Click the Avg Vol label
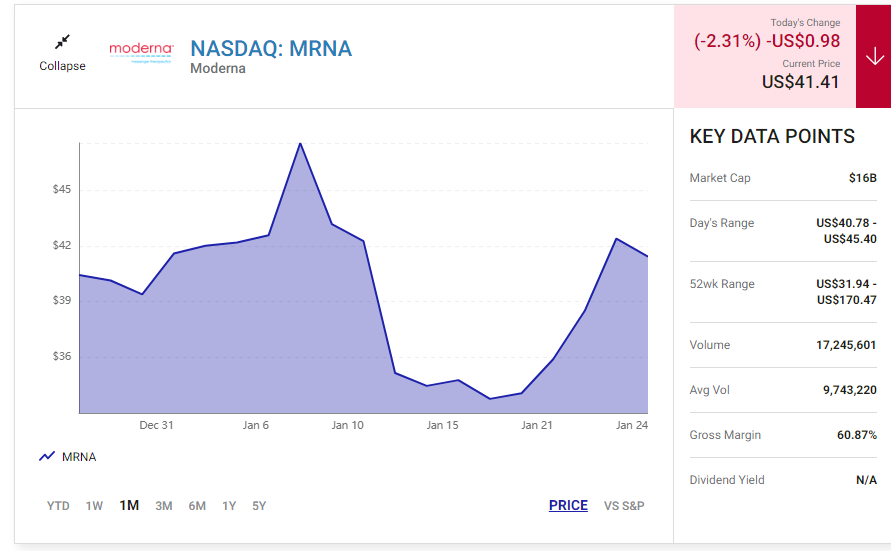The height and width of the screenshot is (551, 891). pos(709,390)
